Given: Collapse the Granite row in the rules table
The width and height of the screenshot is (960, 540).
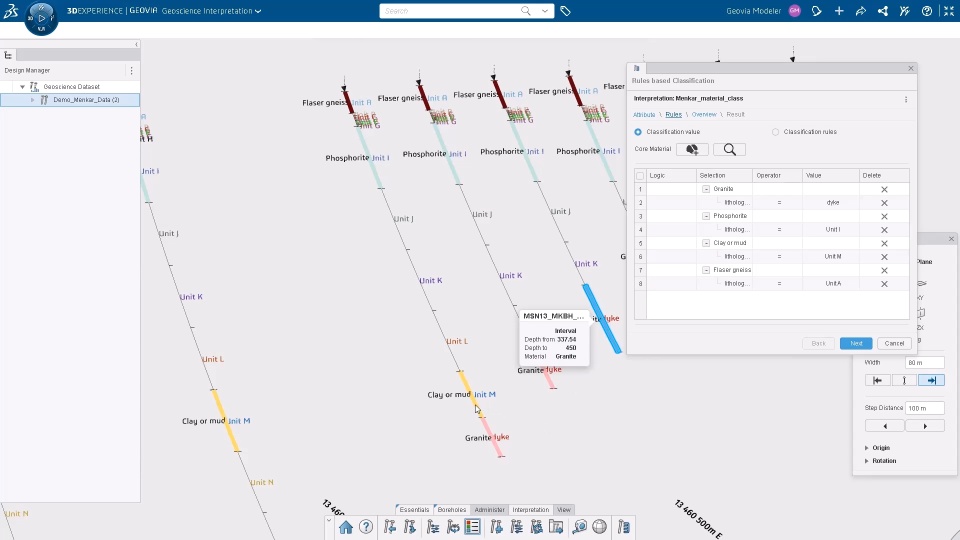Looking at the screenshot, I should [x=706, y=189].
